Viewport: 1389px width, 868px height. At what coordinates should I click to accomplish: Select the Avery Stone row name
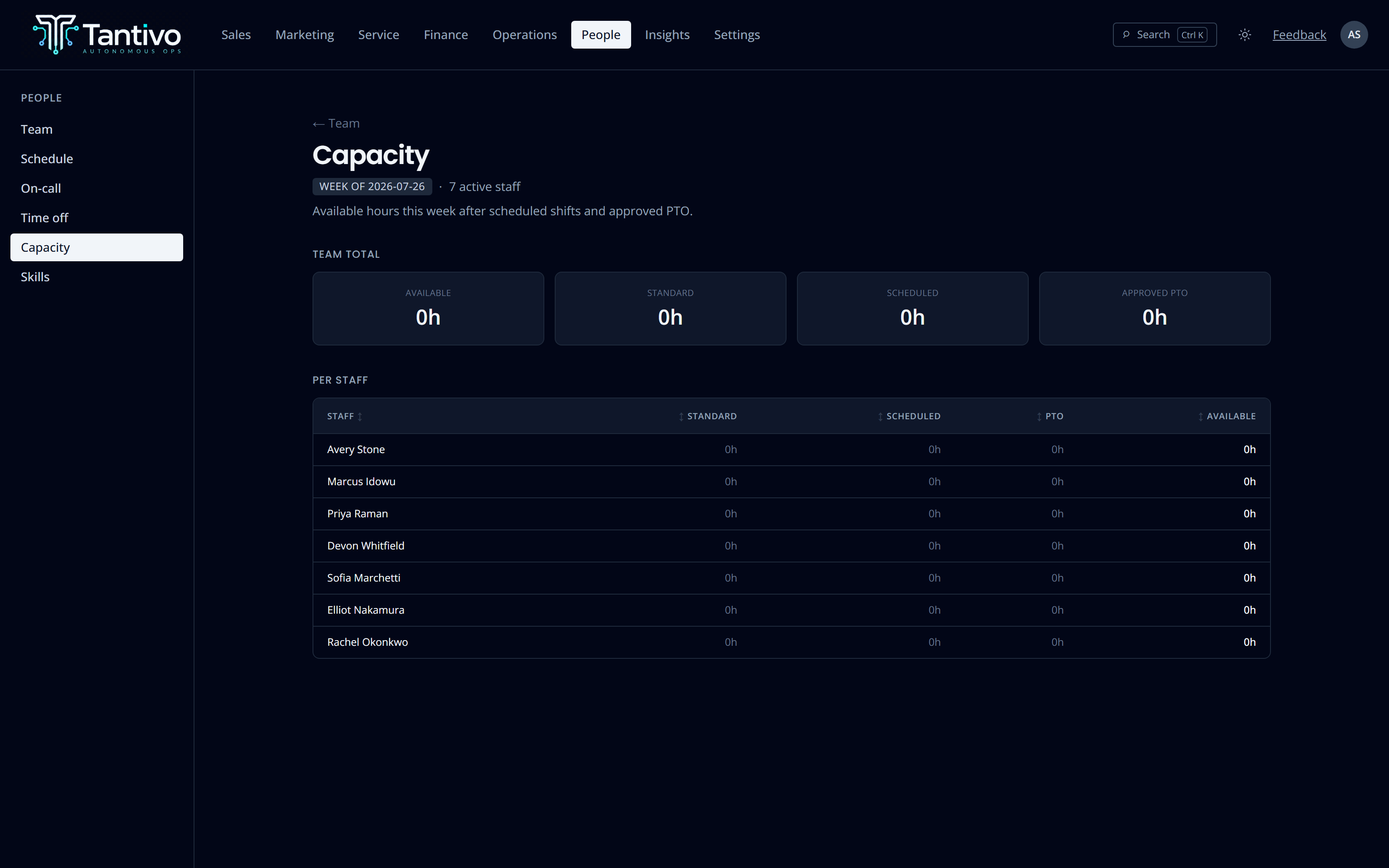click(356, 450)
